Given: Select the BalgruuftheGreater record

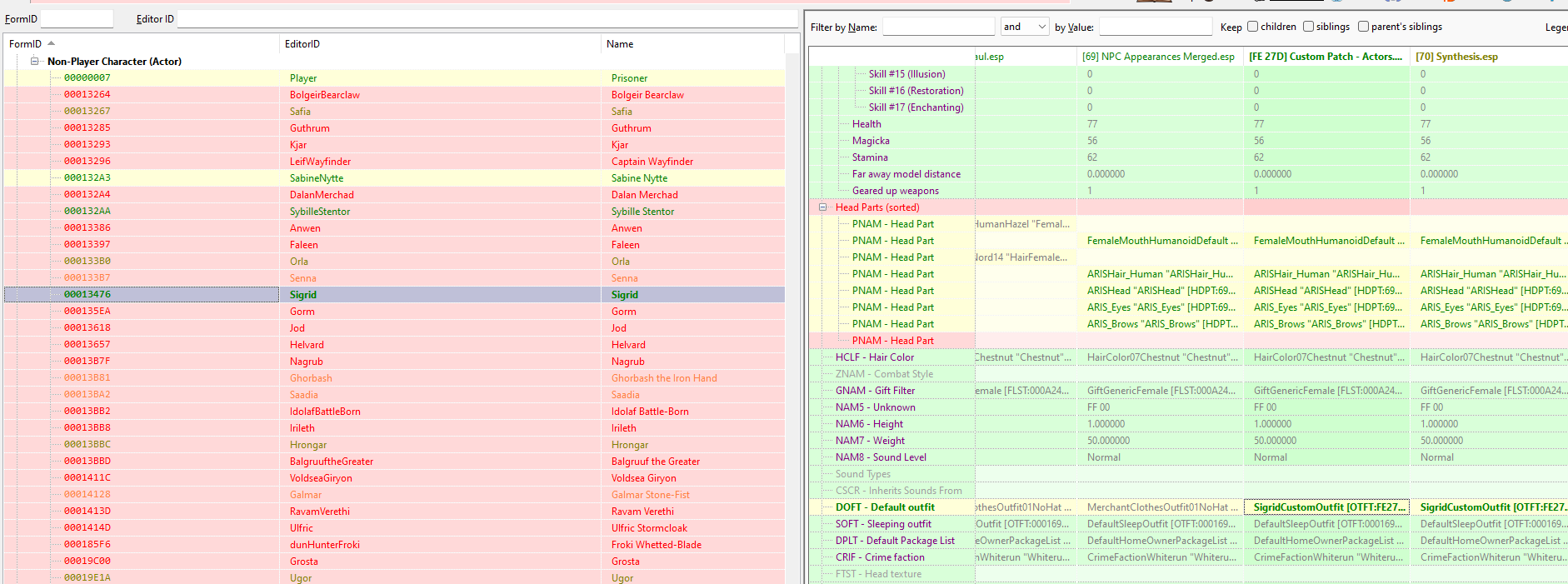Looking at the screenshot, I should [394, 461].
